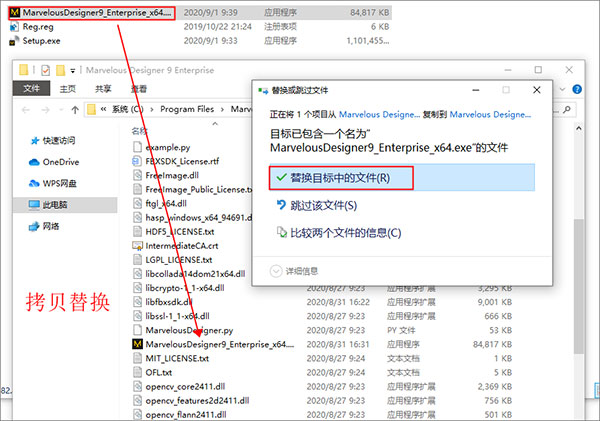Select FBXSDK_License.rtf file
Image resolution: width=600 pixels, height=421 pixels.
tap(182, 161)
